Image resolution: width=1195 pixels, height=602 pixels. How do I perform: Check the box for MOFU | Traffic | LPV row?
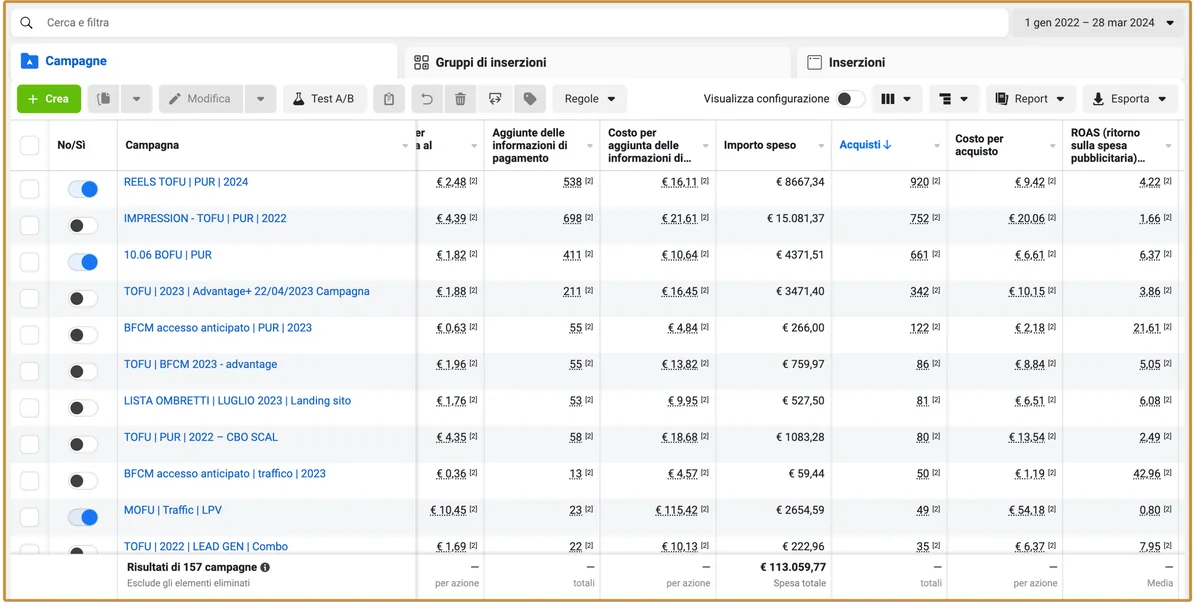click(29, 517)
